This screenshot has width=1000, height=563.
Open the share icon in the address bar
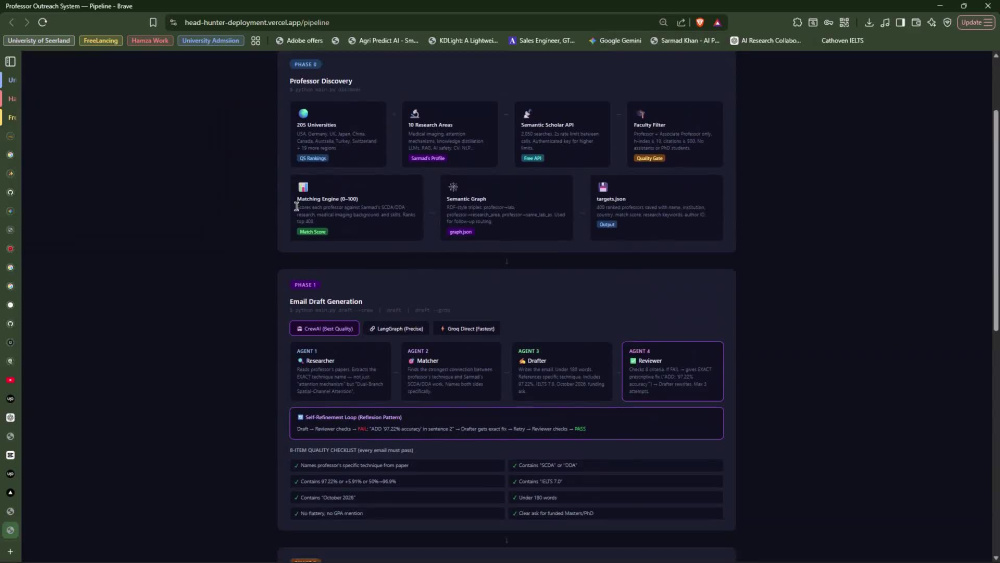681,22
